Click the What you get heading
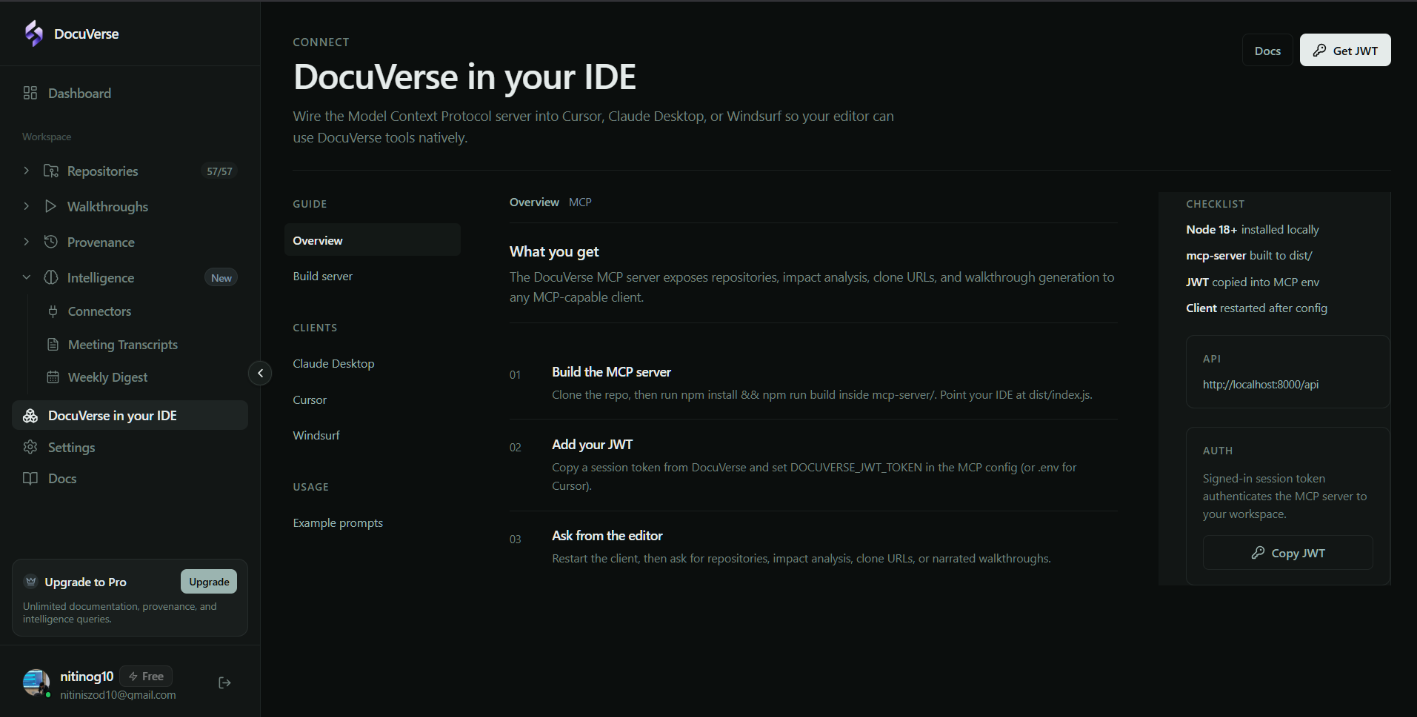The height and width of the screenshot is (717, 1417). tap(554, 251)
